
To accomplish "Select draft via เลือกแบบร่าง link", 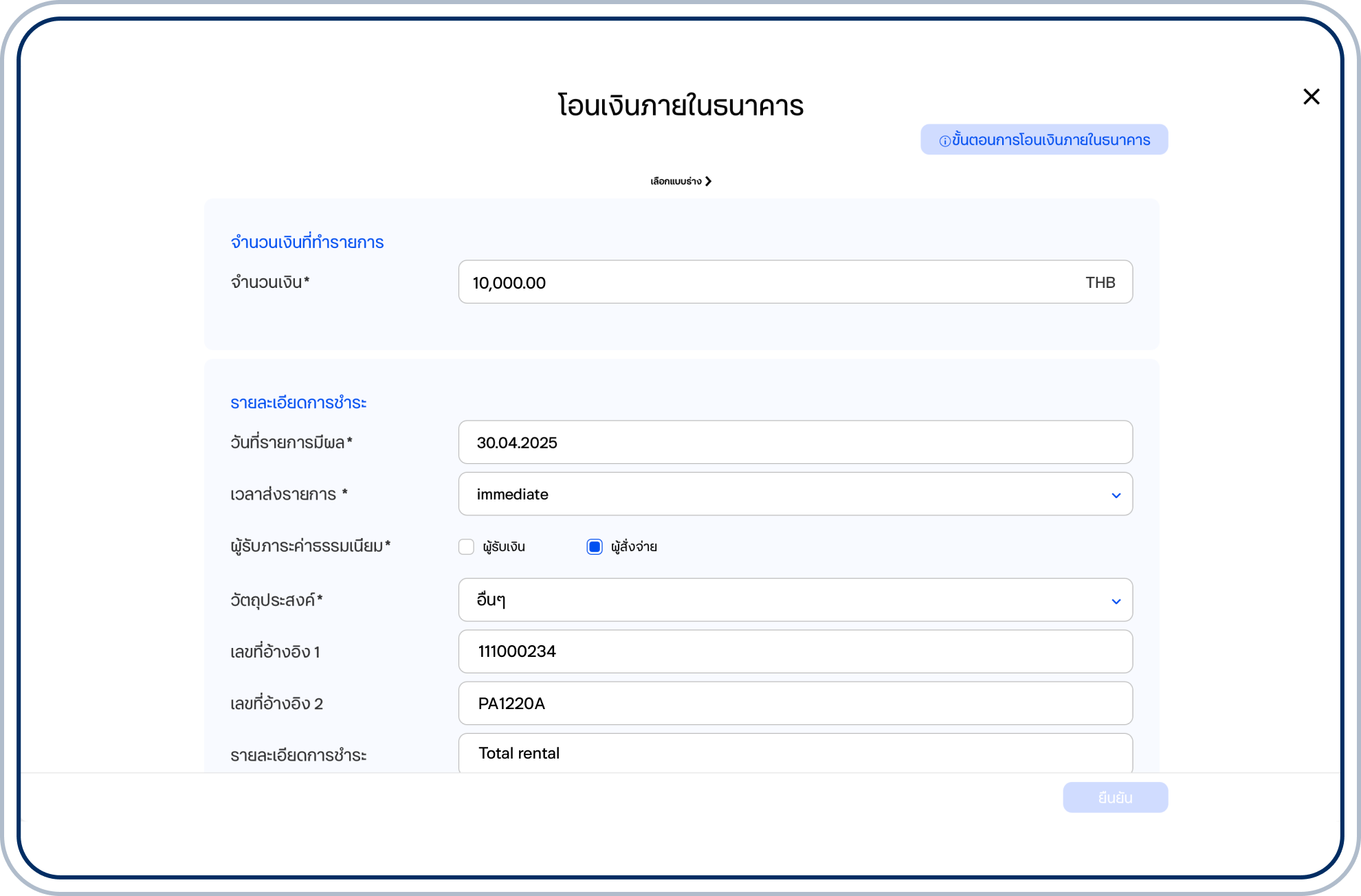I will click(x=676, y=181).
